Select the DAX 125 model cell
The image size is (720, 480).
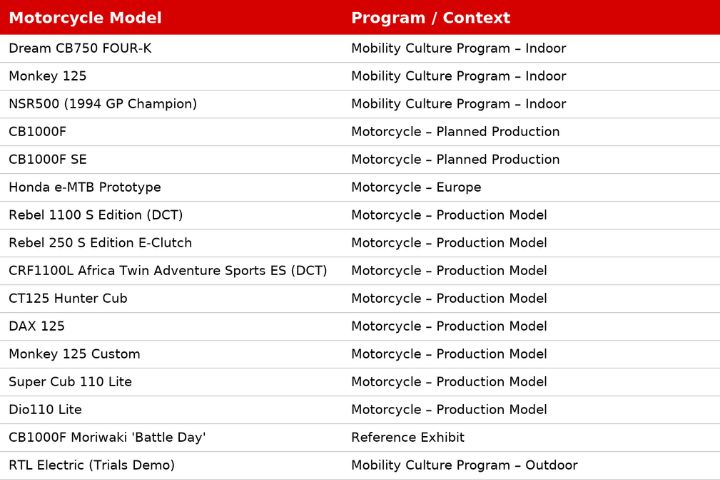[37, 326]
